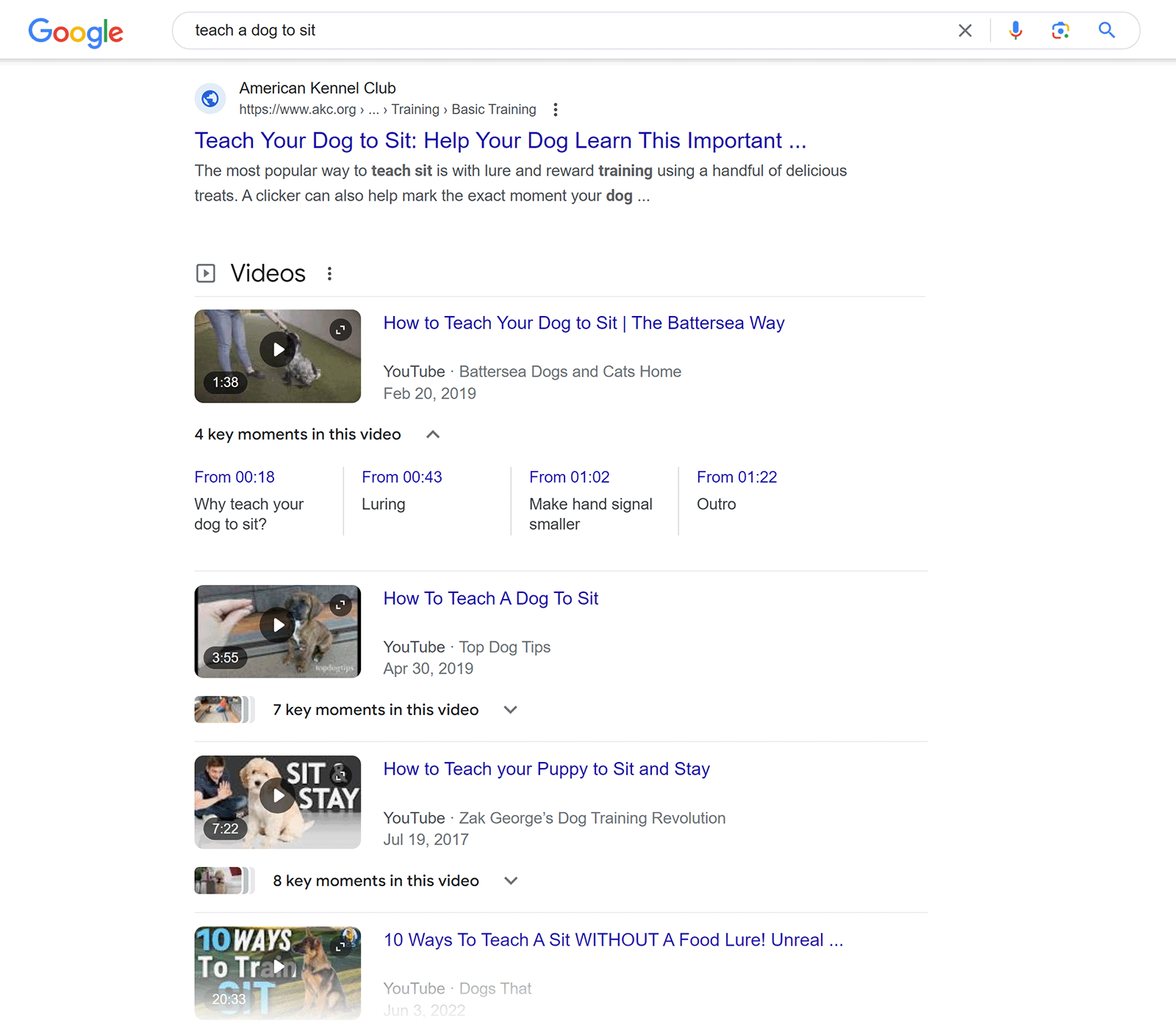
Task: Click the Videos section options three-dot icon
Action: click(x=329, y=273)
